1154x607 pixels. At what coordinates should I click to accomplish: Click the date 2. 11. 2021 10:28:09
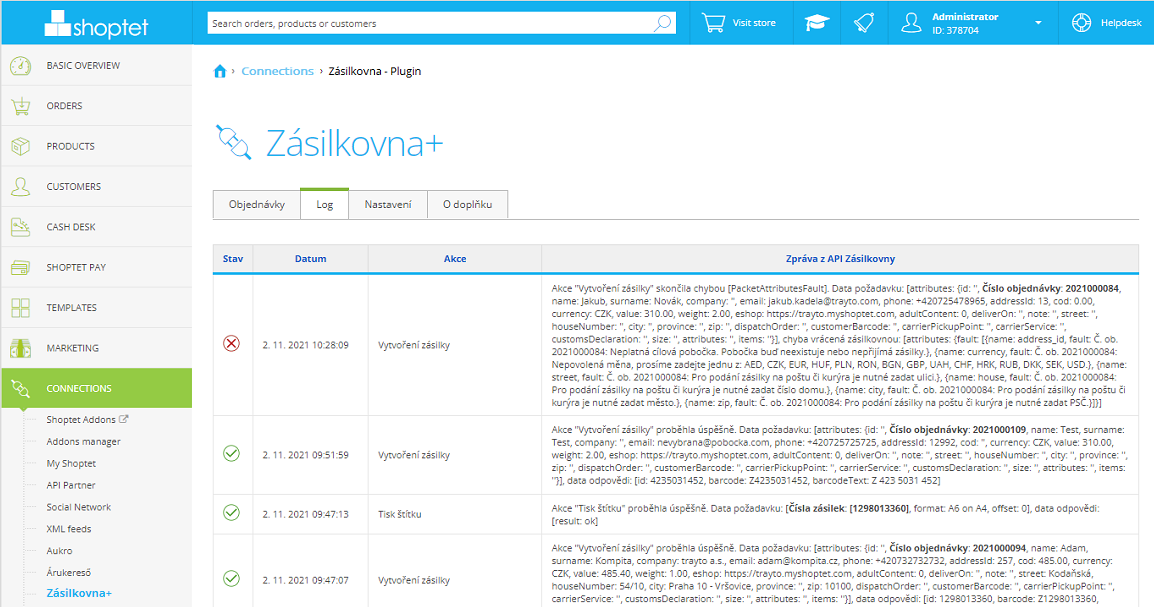click(305, 345)
